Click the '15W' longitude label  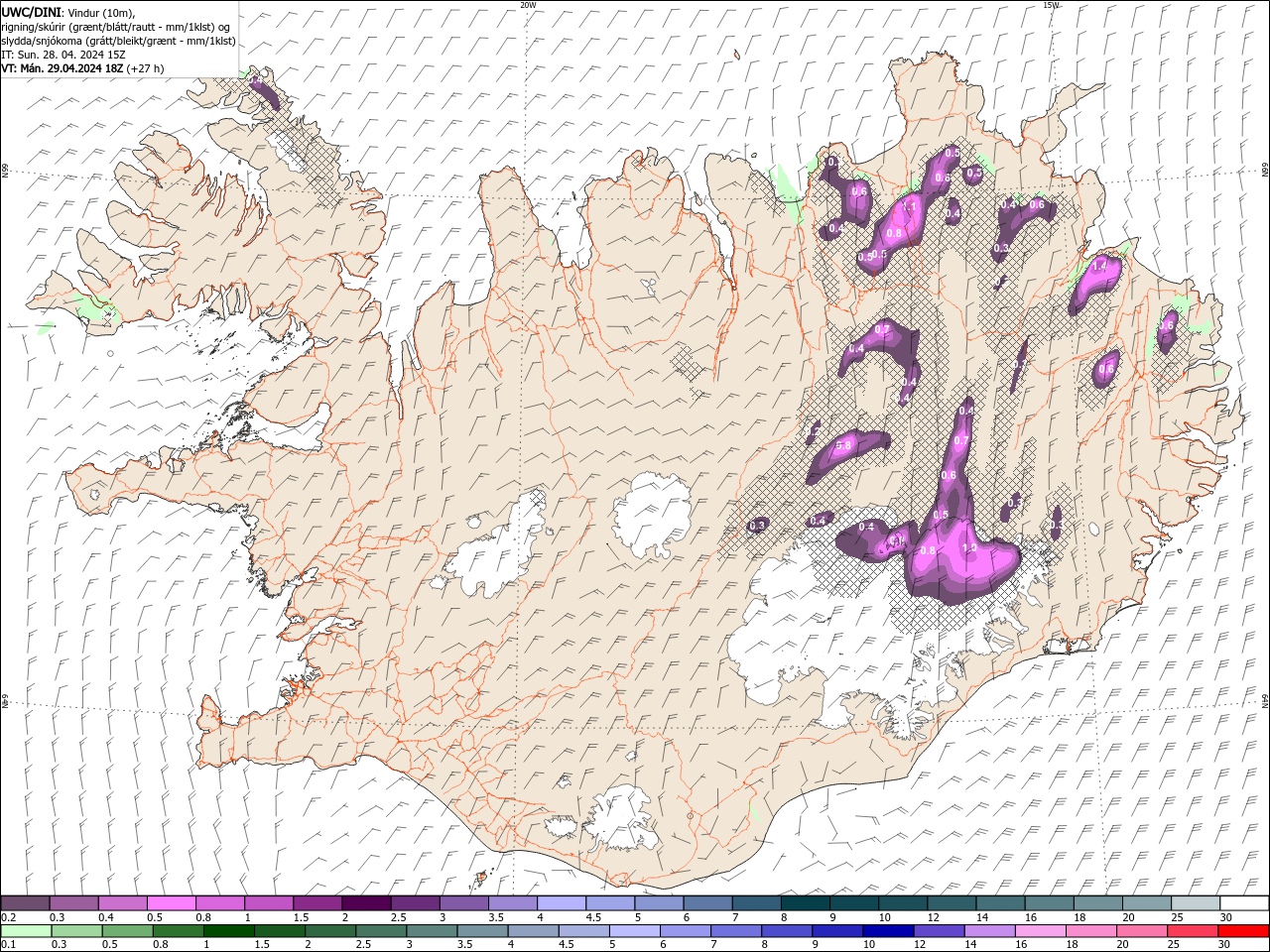(x=1051, y=5)
